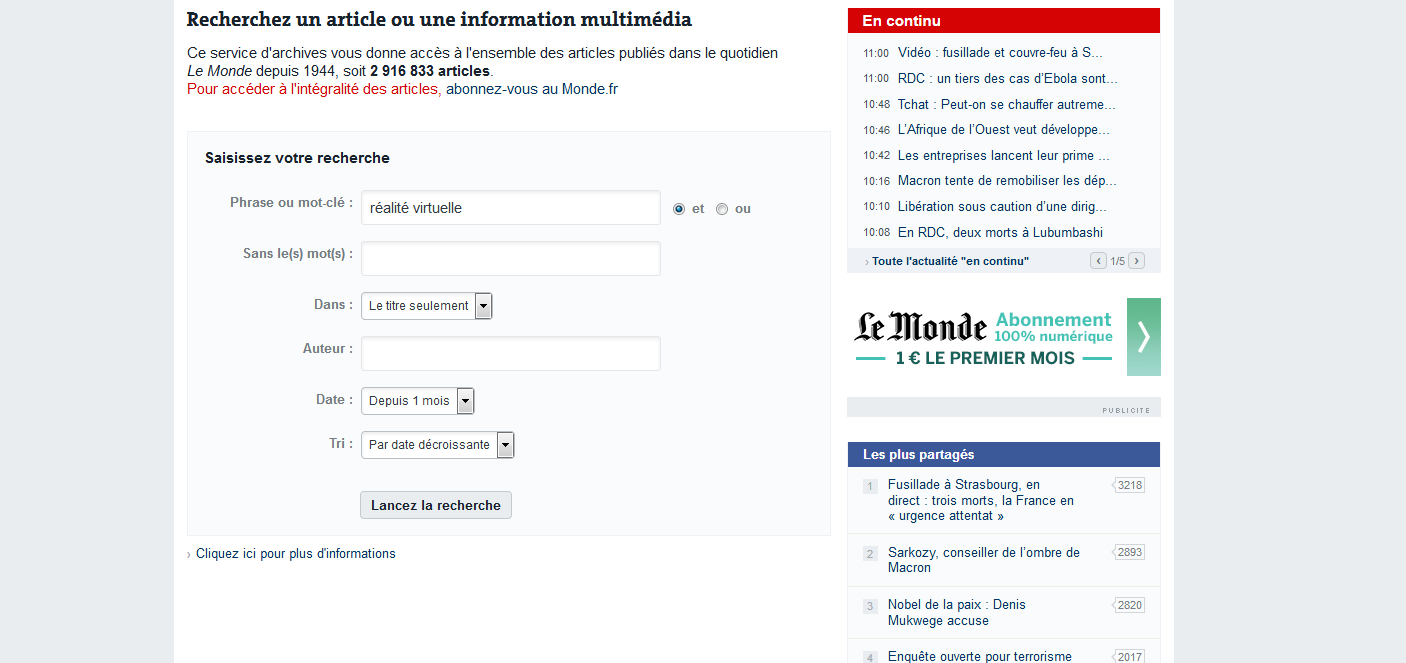
Task: Click the 2820 share count badge
Action: coord(1129,605)
